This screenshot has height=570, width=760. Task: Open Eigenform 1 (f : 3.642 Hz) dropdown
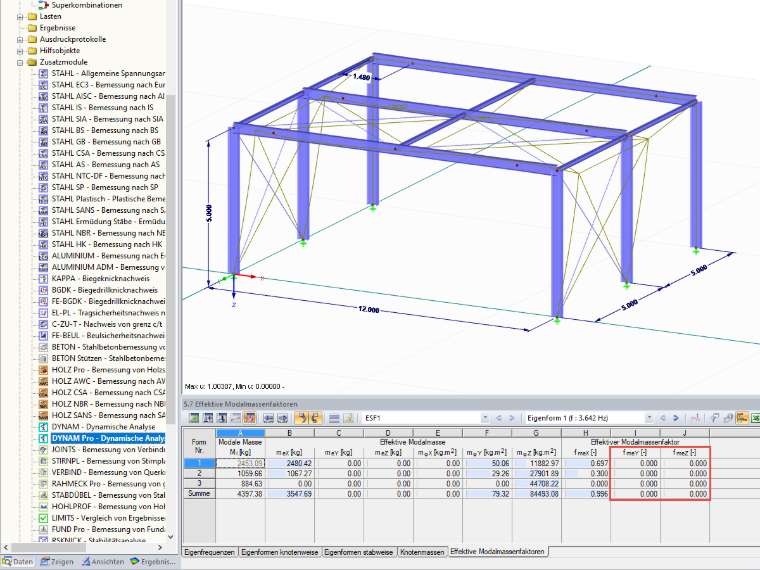[649, 418]
